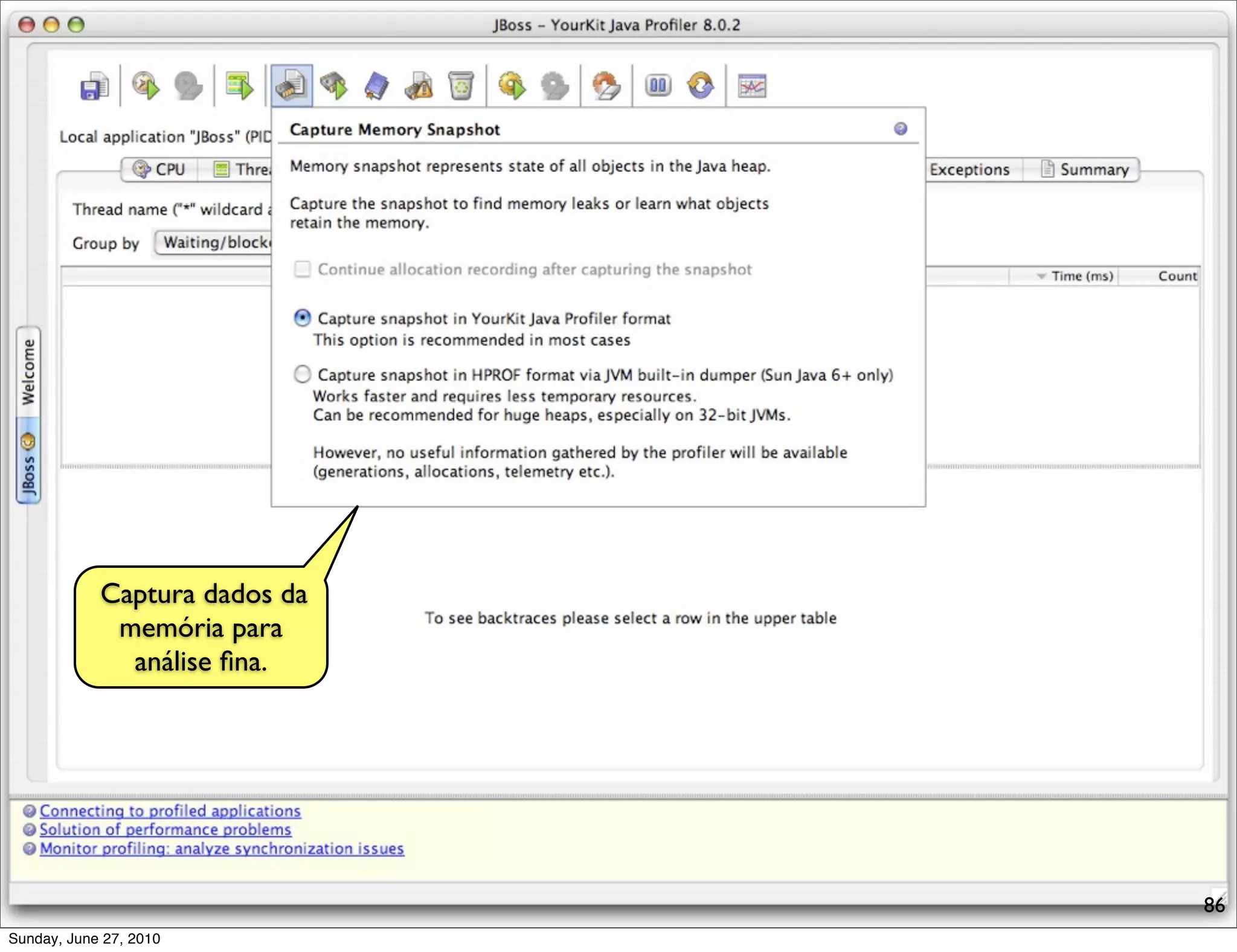This screenshot has width=1237, height=952.
Task: Start object allocation recording with the memory-chip play icon
Action: [x=334, y=86]
